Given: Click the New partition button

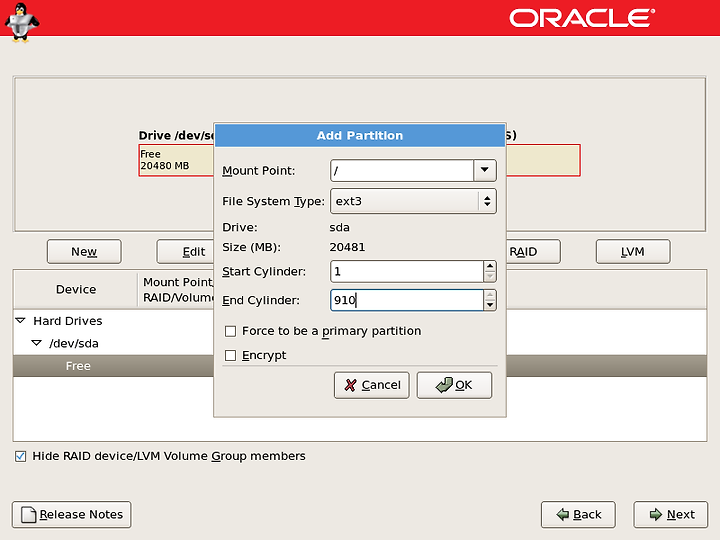Looking at the screenshot, I should click(x=84, y=252).
